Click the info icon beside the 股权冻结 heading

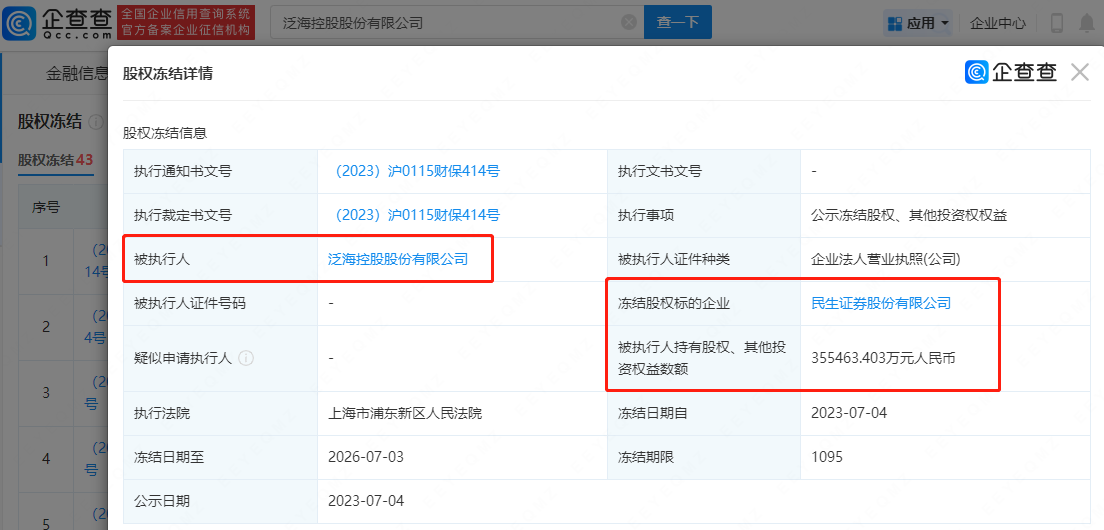coord(96,122)
